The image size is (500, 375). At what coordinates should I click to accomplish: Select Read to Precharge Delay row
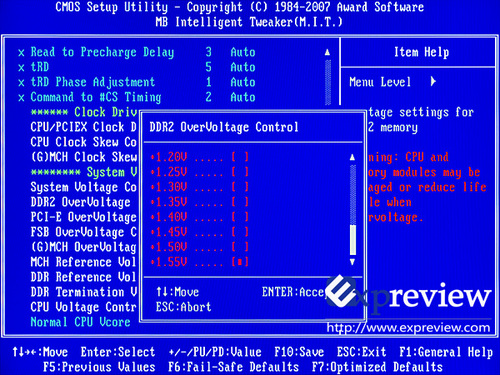pyautogui.click(x=137, y=52)
